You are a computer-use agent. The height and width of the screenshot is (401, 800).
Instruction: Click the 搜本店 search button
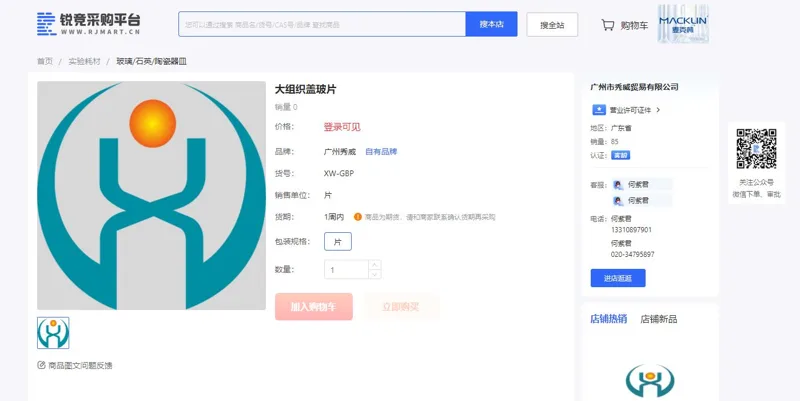click(491, 24)
